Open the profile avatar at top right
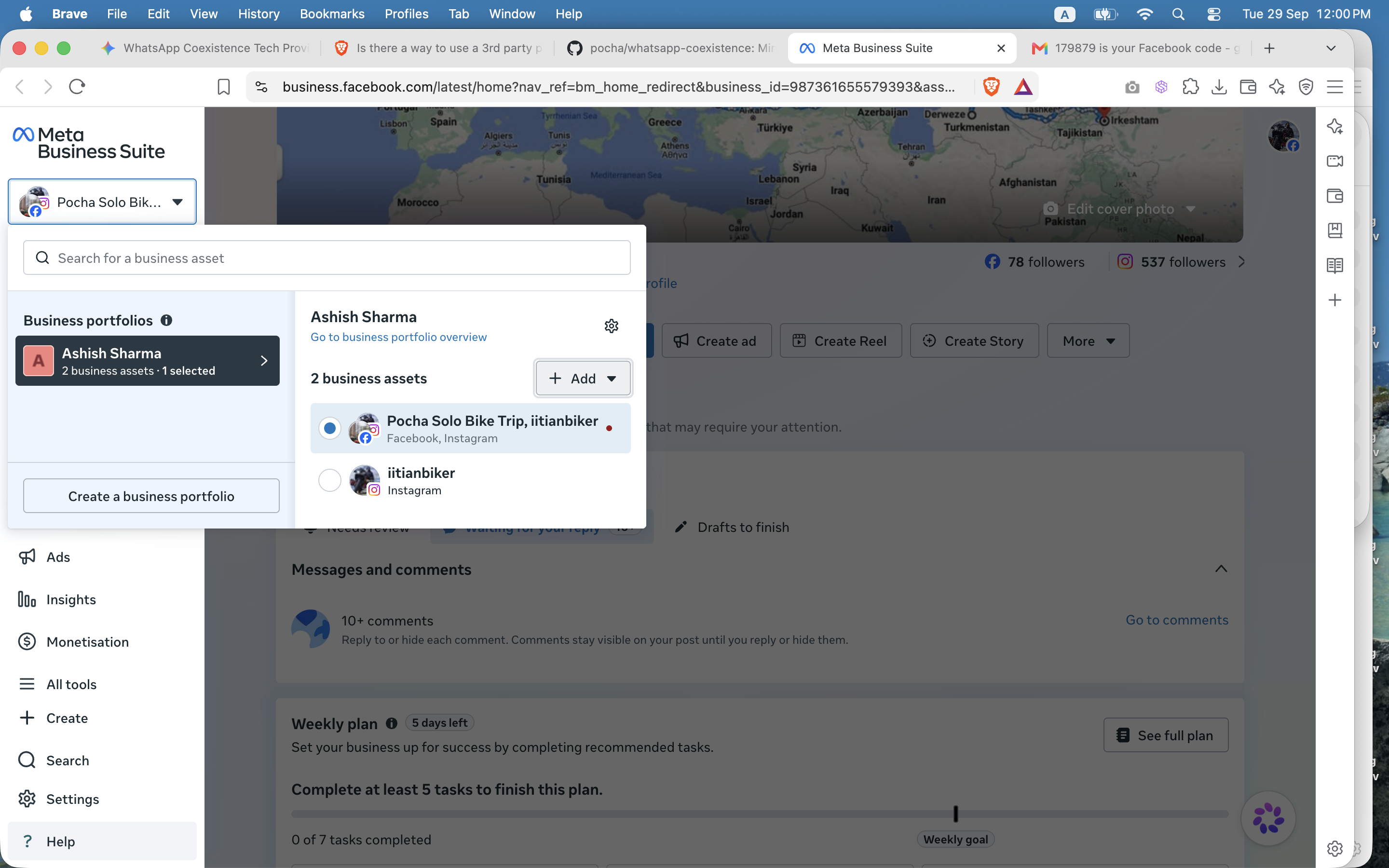Image resolution: width=1389 pixels, height=868 pixels. (x=1283, y=136)
